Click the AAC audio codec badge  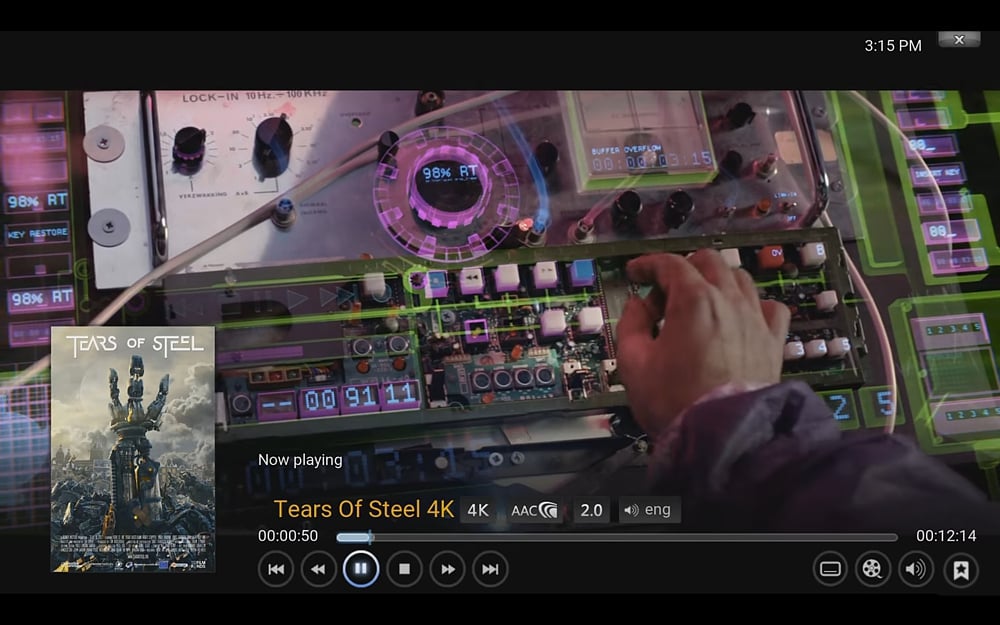[534, 510]
